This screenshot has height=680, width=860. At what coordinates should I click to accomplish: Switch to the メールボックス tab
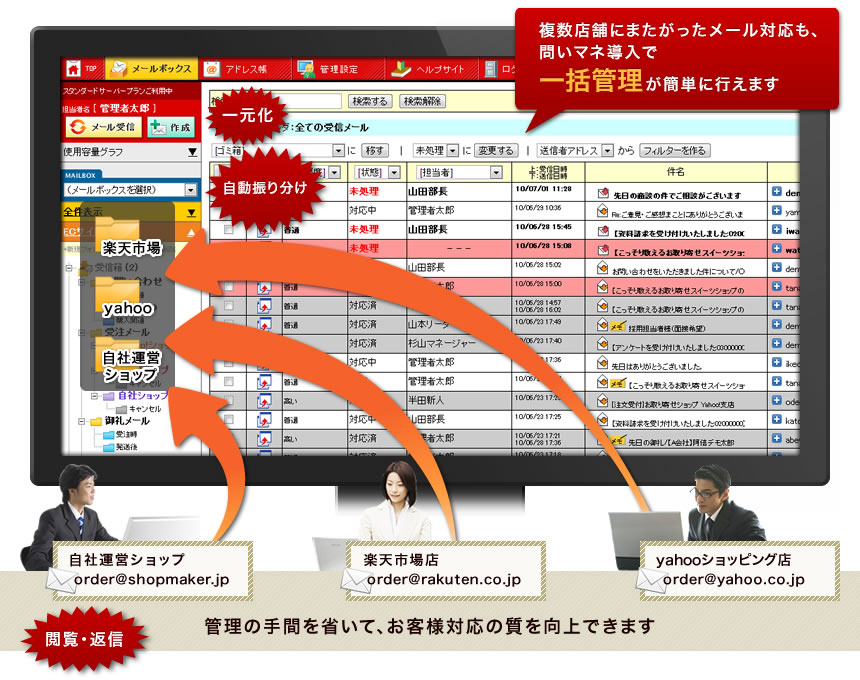(150, 66)
